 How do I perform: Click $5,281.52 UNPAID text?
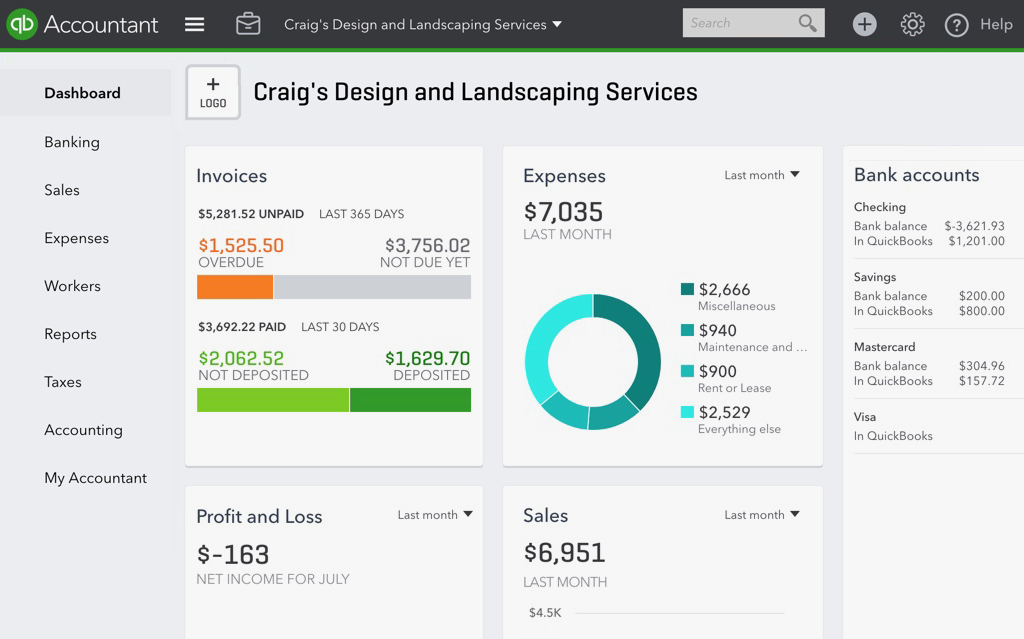[251, 214]
